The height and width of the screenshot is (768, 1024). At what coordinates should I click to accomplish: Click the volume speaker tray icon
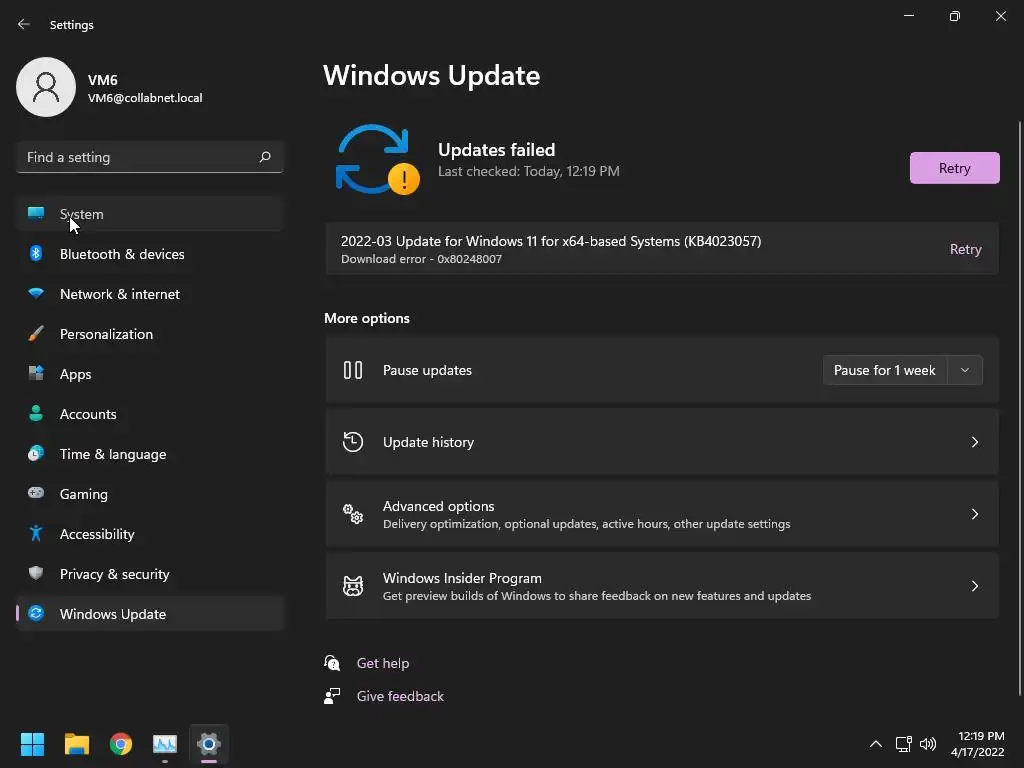[927, 744]
